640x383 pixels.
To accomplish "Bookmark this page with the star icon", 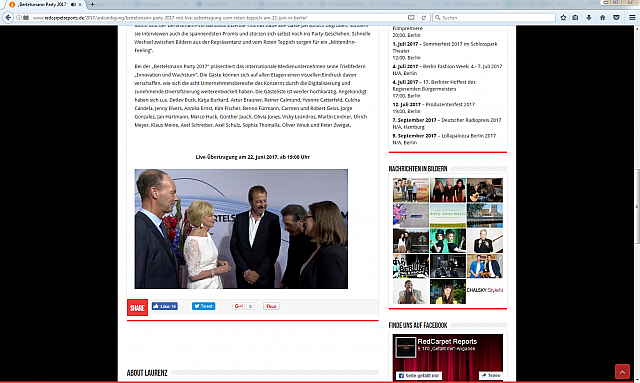I will (x=563, y=18).
